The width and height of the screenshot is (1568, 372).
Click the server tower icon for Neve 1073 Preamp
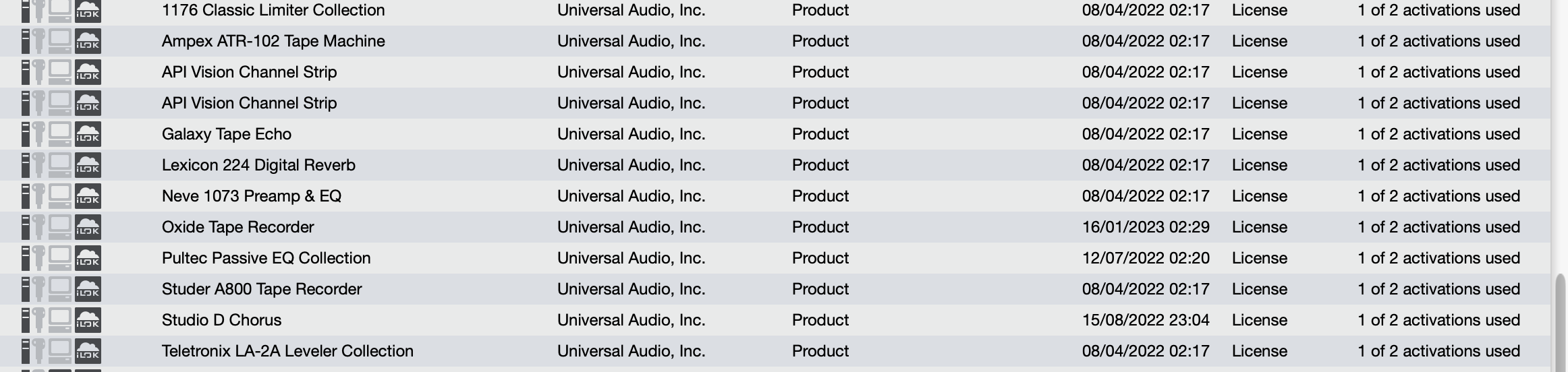[26, 196]
